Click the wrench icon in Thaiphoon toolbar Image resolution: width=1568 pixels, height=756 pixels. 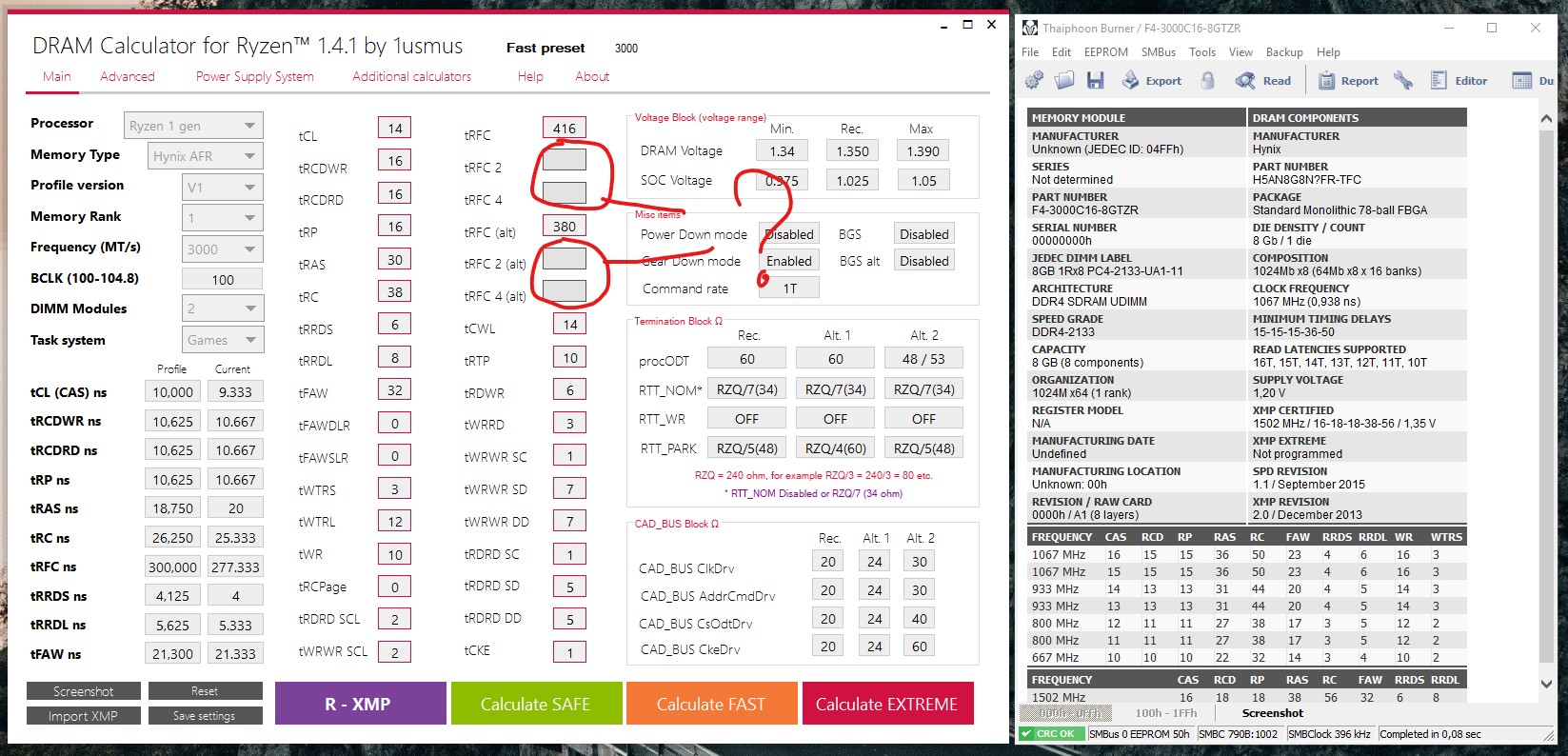pos(1403,81)
